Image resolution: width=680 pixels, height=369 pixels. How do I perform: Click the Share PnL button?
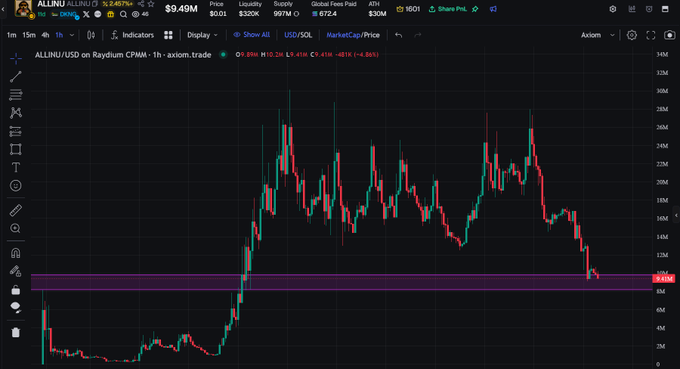click(x=449, y=9)
